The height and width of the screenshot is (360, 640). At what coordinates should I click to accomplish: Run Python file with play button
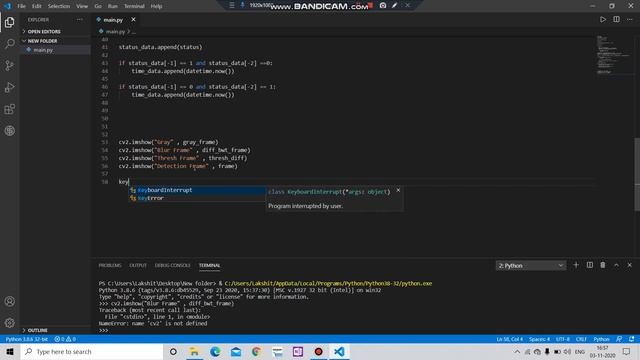[603, 19]
